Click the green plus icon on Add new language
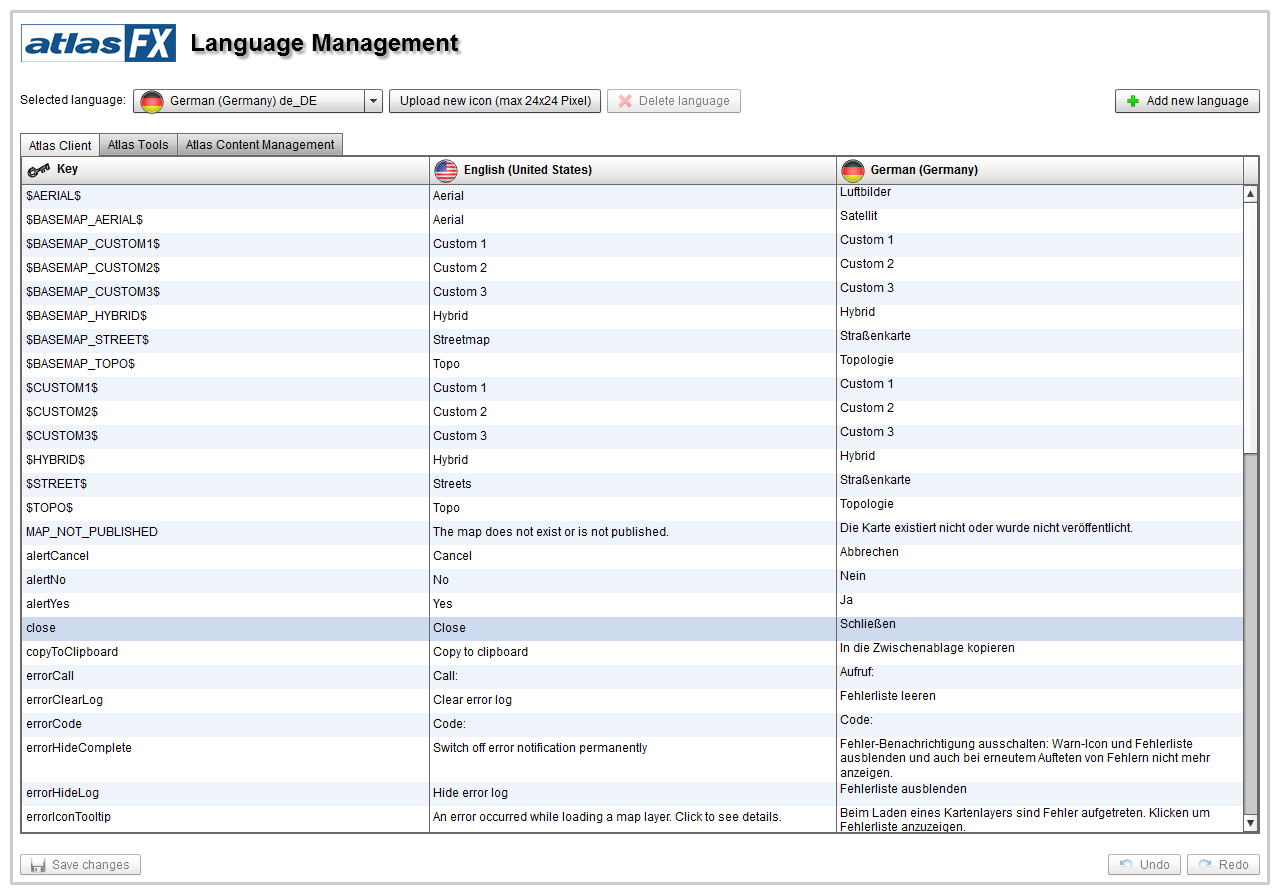Screen dimensions: 1280x895 [1133, 101]
